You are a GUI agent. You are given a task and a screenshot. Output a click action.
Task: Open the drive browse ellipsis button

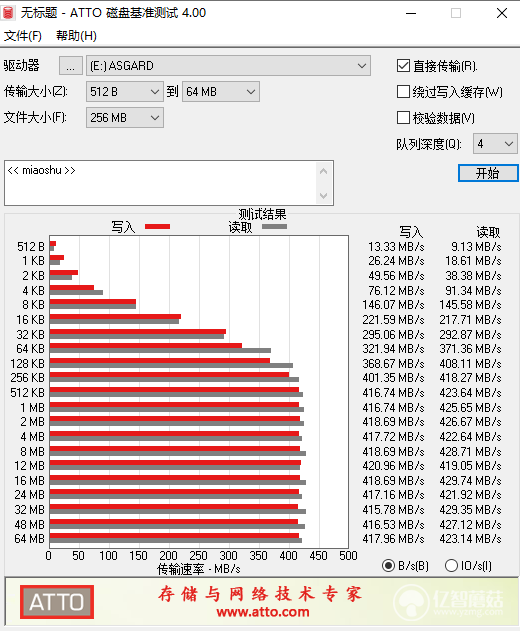(x=71, y=66)
